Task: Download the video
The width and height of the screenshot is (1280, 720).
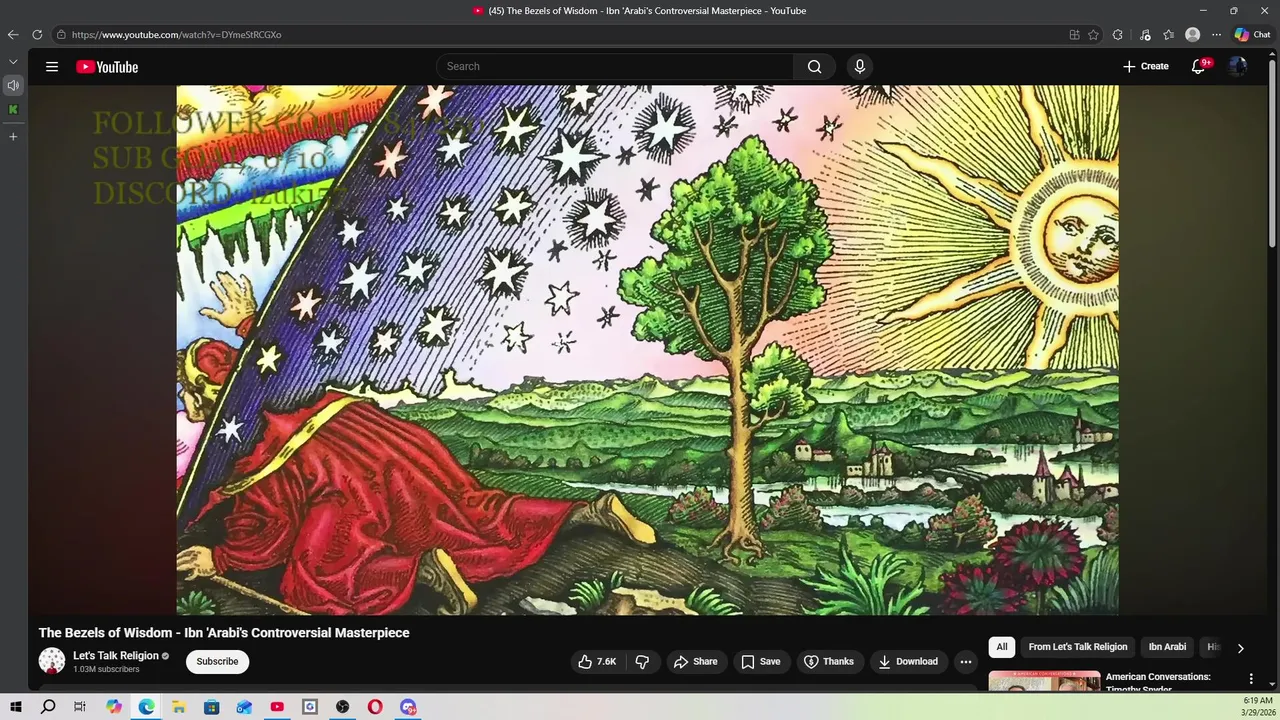Action: 907,661
